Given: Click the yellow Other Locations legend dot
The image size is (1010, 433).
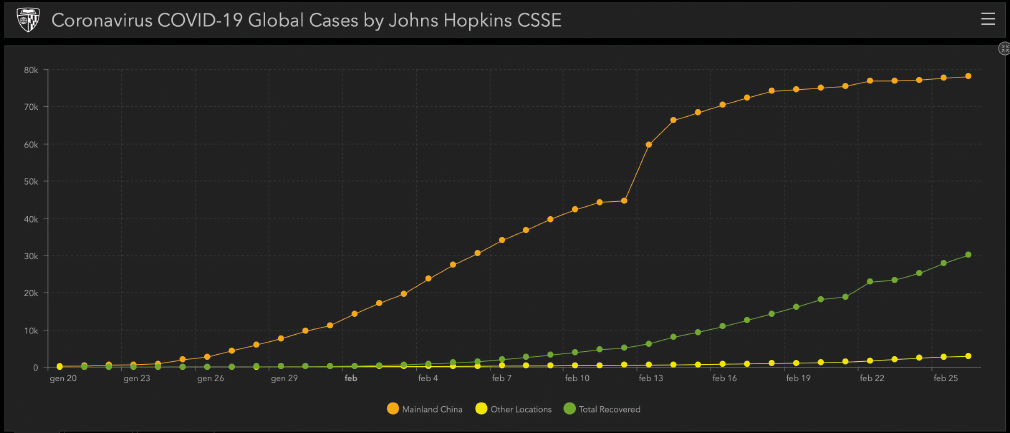Looking at the screenshot, I should [481, 409].
